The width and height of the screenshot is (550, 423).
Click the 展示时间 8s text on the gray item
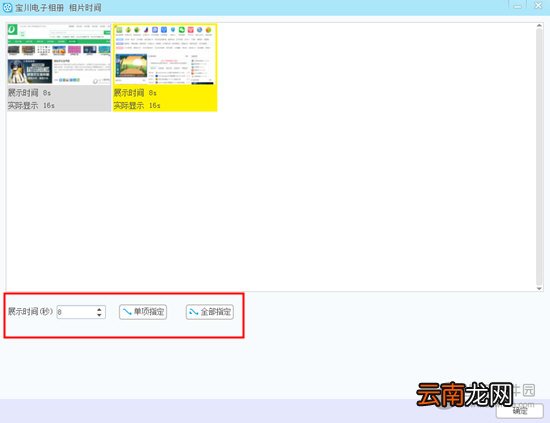click(29, 93)
